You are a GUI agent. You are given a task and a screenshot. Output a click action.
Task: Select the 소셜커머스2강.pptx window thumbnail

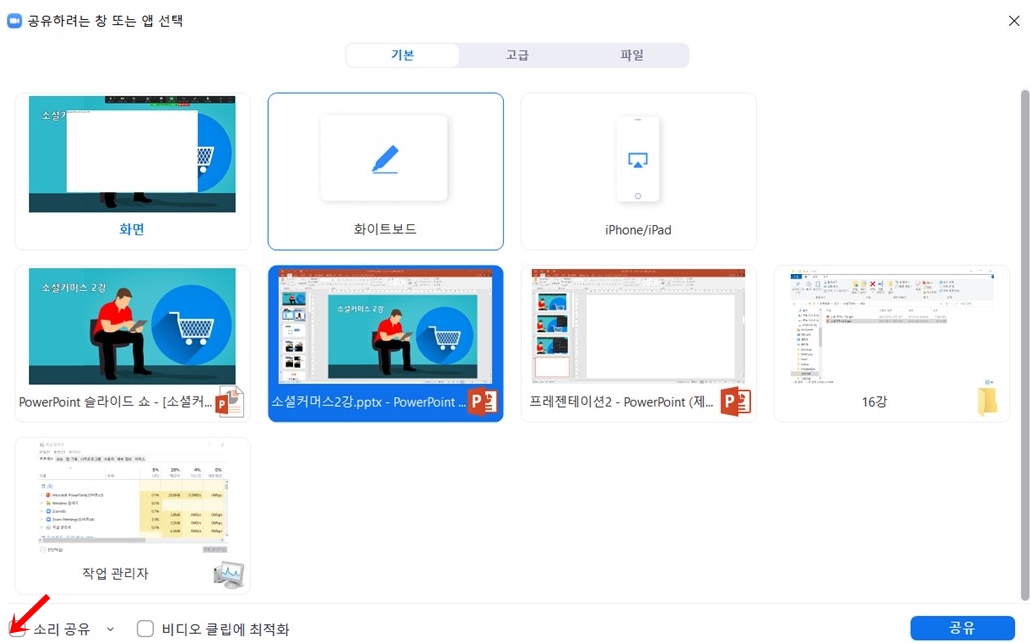pyautogui.click(x=385, y=327)
